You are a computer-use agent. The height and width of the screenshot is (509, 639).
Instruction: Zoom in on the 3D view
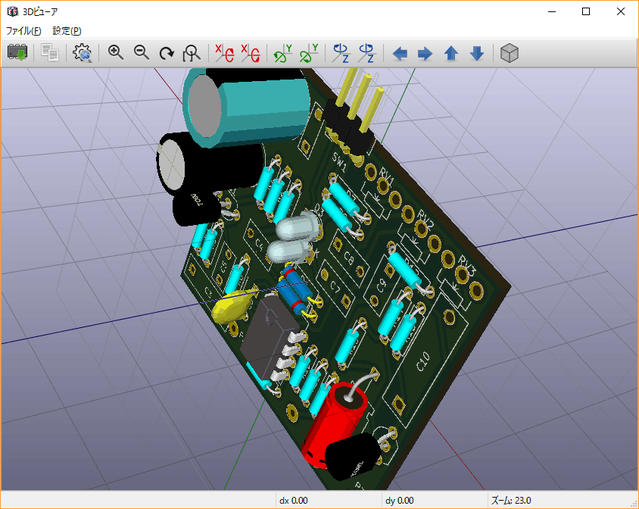[x=115, y=53]
